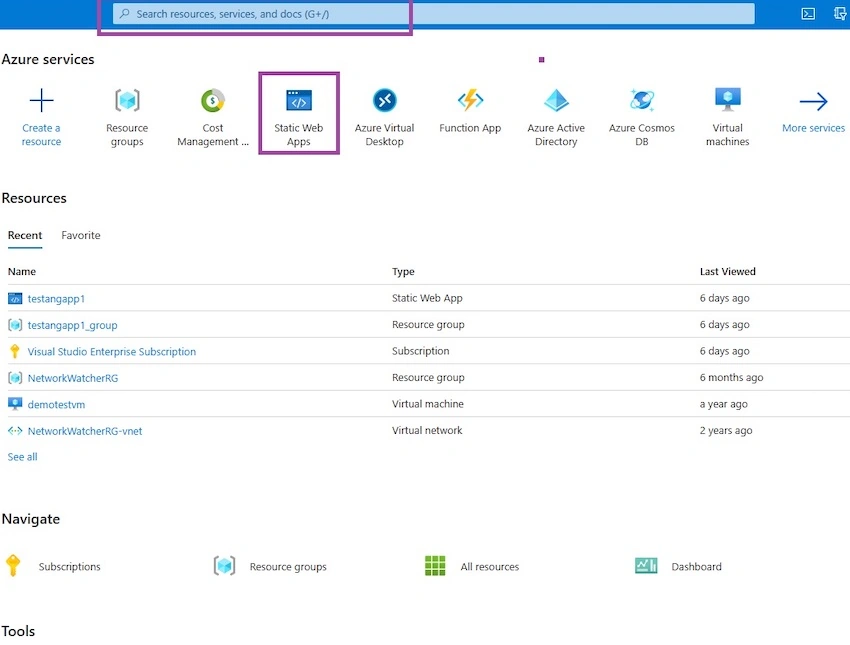
Task: Open the testangapp1 resource link
Action: 56,299
